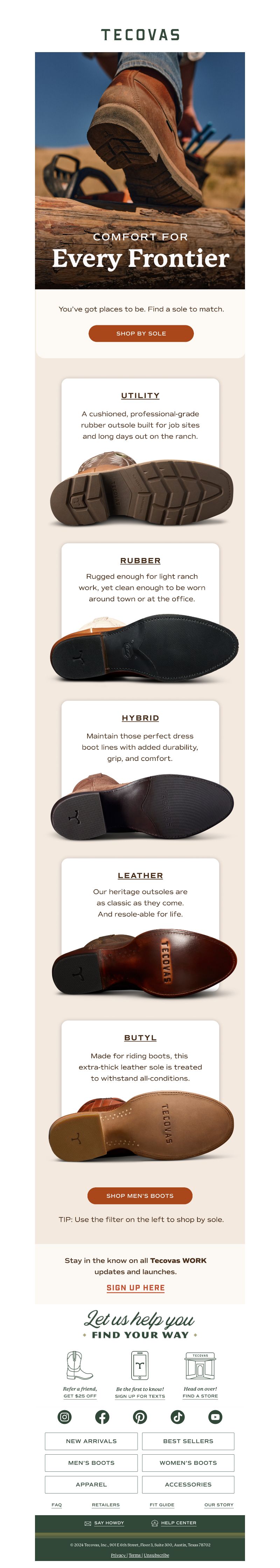The image size is (280, 1568).
Task: Open the New Arrivals category
Action: tap(91, 1441)
